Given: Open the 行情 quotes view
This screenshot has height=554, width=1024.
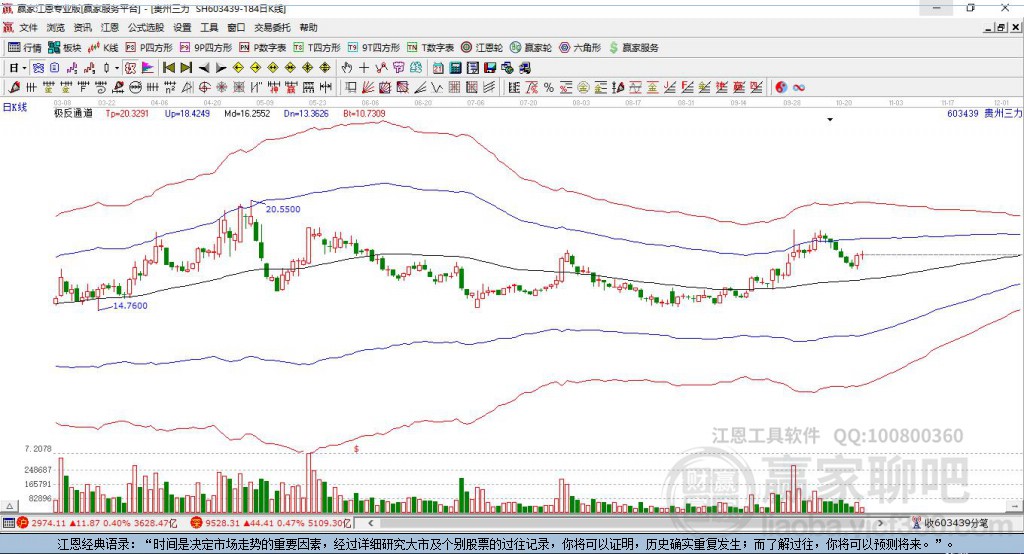Looking at the screenshot, I should pyautogui.click(x=24, y=48).
